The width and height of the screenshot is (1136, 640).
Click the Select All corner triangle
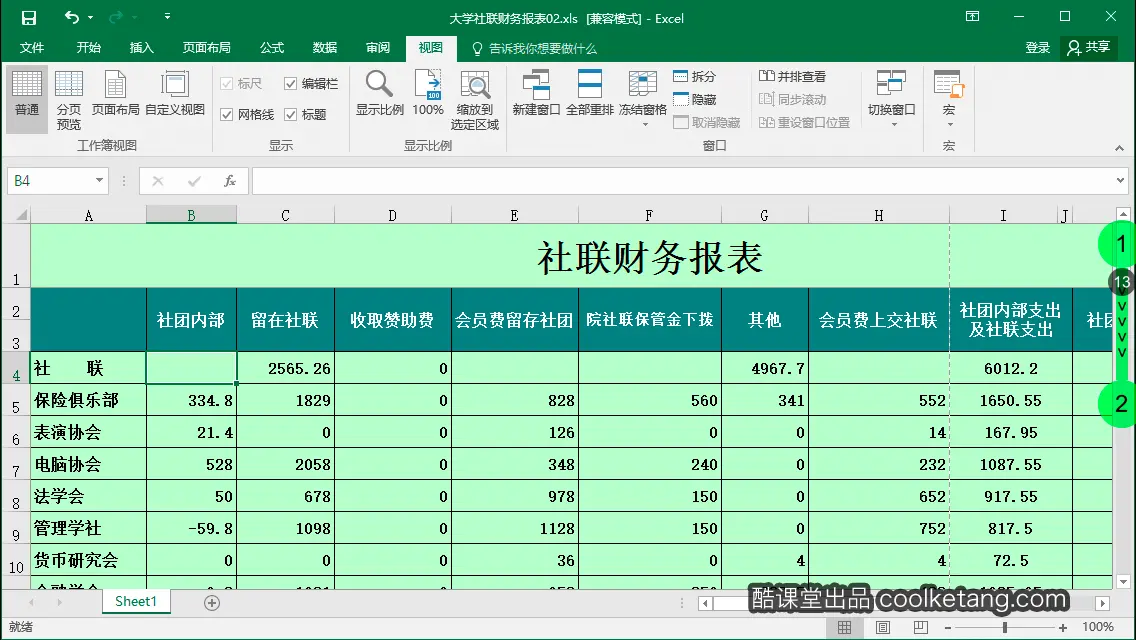coord(22,215)
